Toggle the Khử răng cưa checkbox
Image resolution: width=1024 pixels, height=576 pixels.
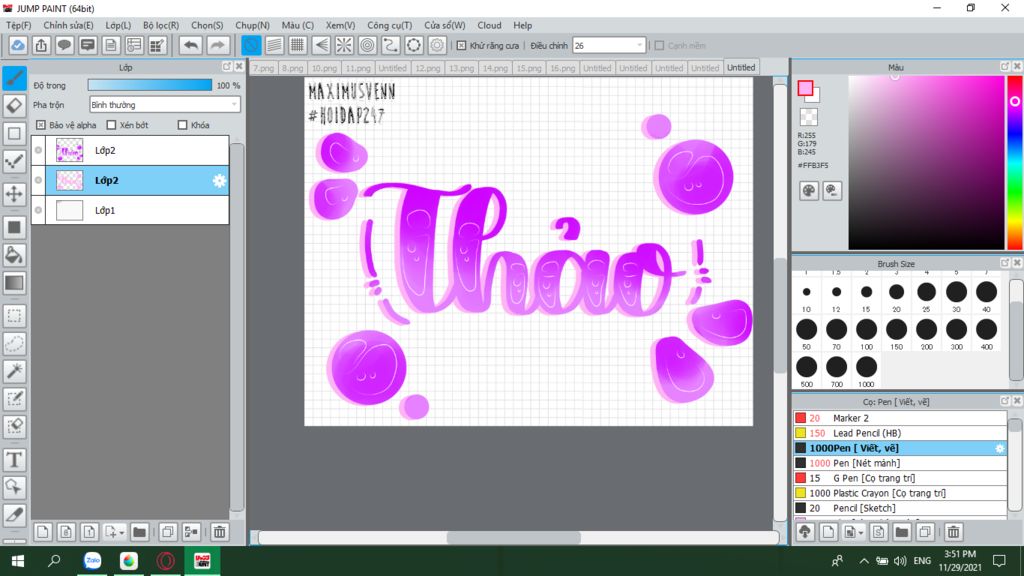462,46
